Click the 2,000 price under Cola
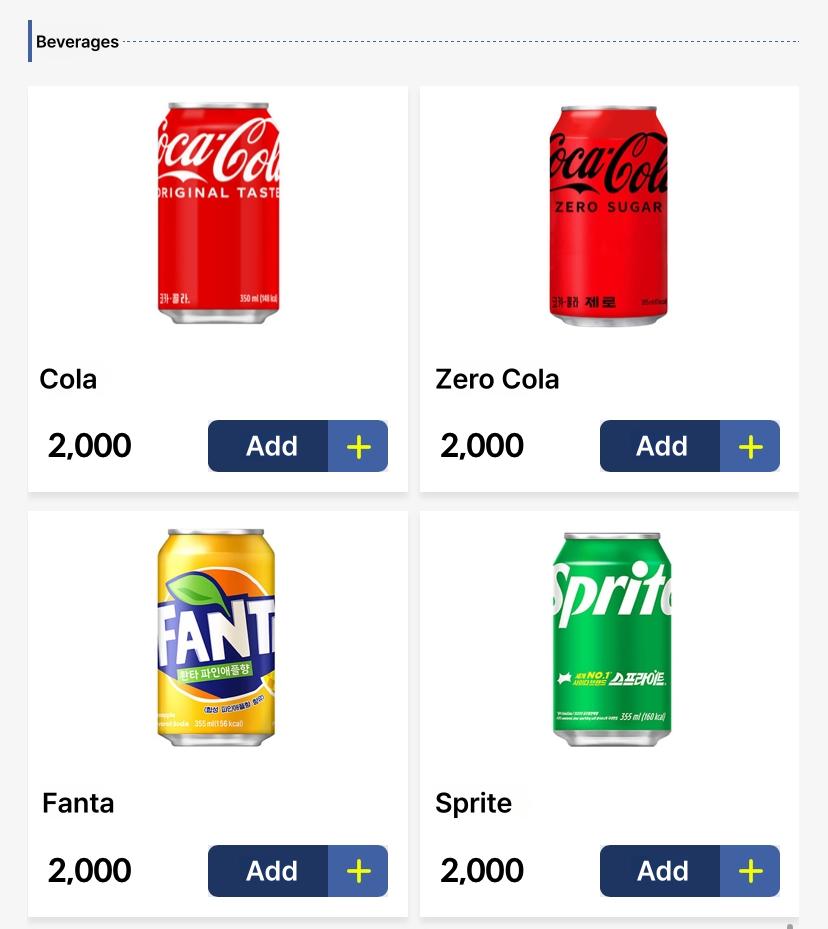The width and height of the screenshot is (828, 929). tap(89, 446)
